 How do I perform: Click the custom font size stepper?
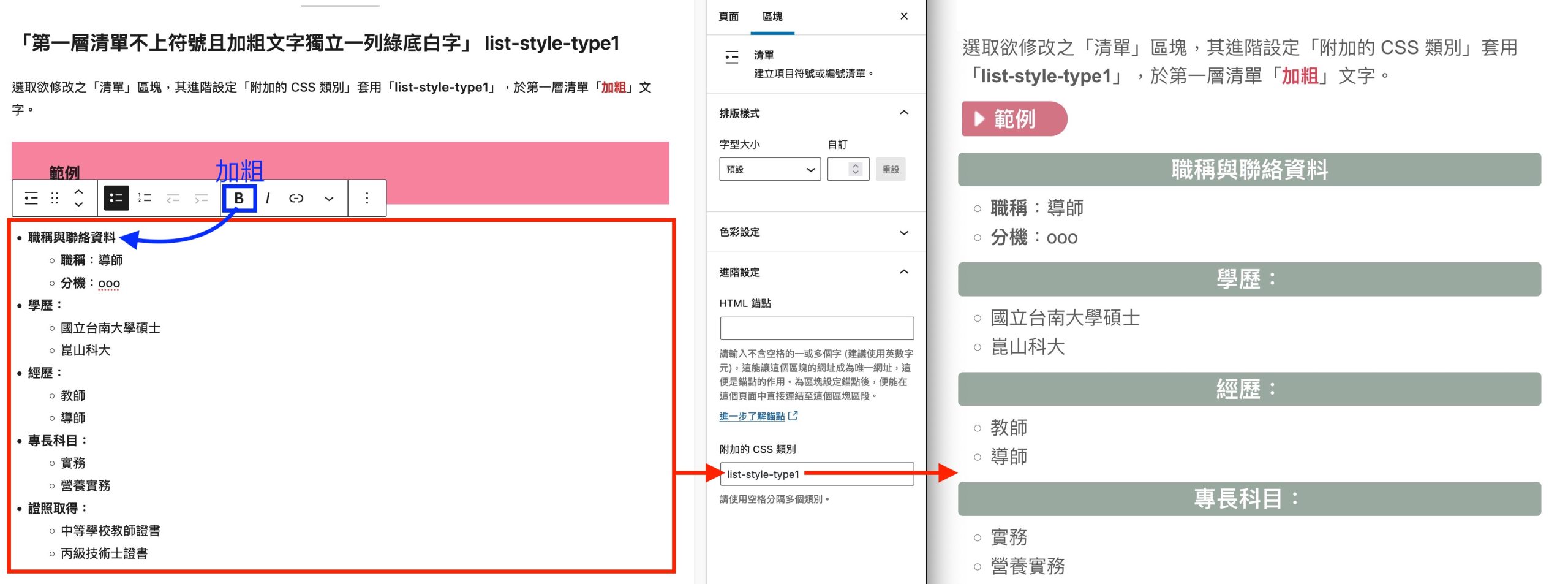tap(855, 169)
